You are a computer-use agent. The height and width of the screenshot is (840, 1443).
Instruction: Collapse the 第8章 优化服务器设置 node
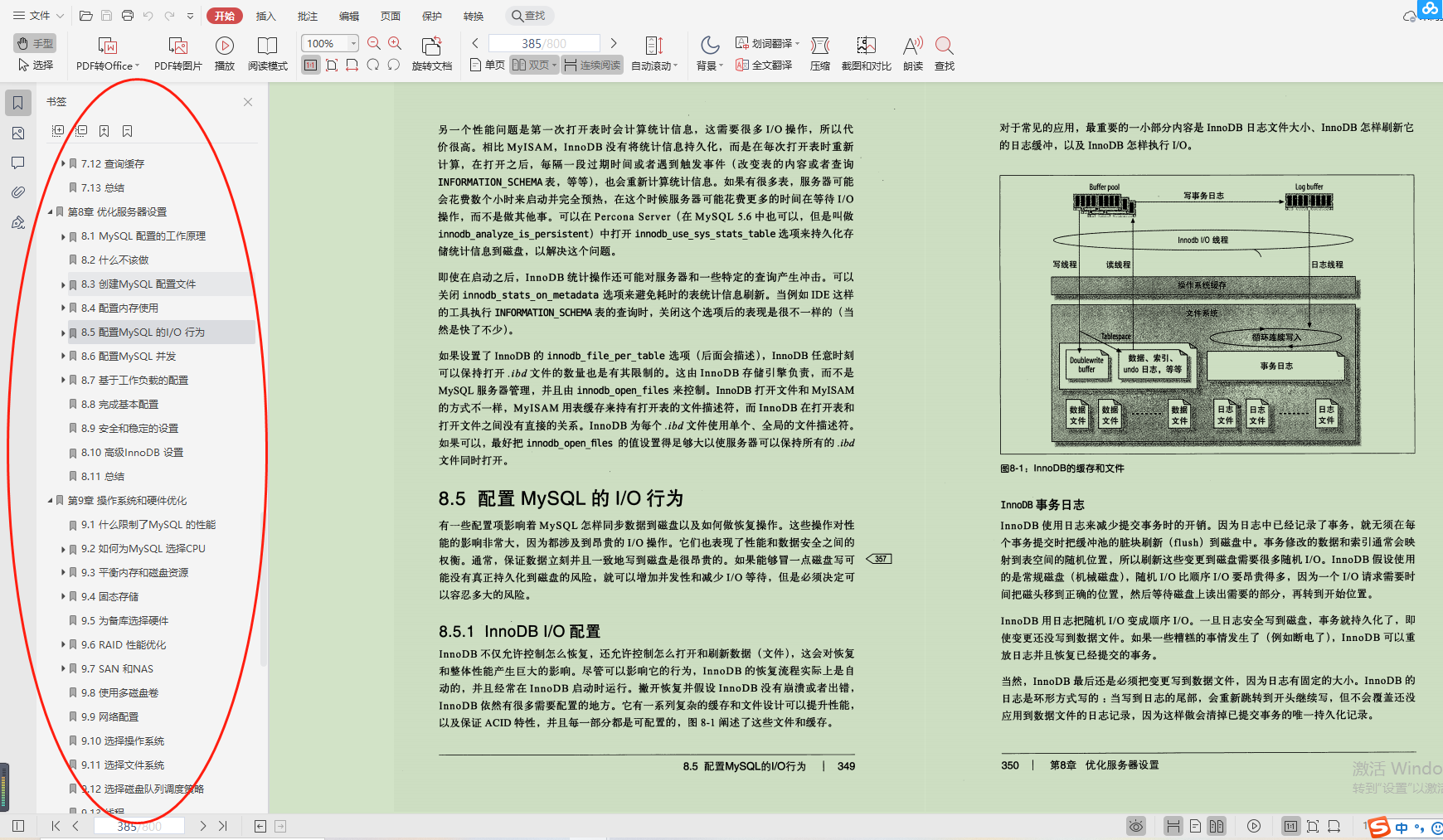click(50, 212)
